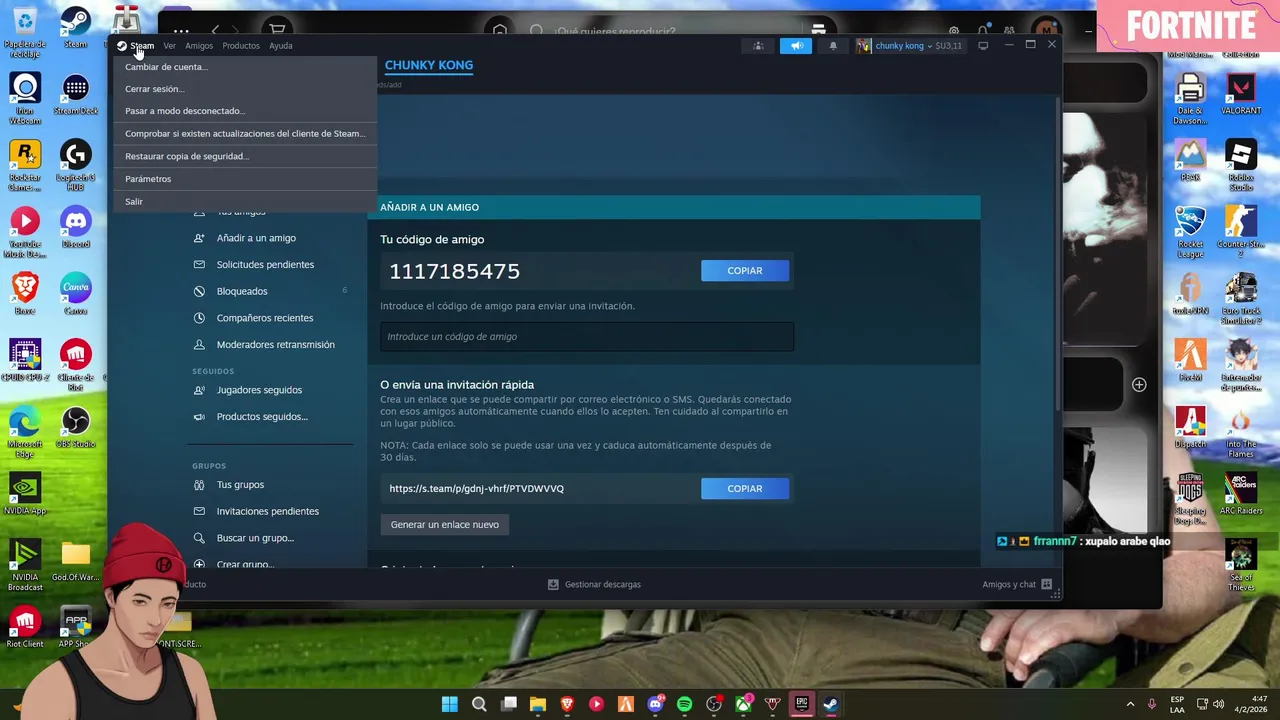Open the Rocket League desktop shortcut
Viewport: 1280px width, 720px height.
[x=1190, y=232]
